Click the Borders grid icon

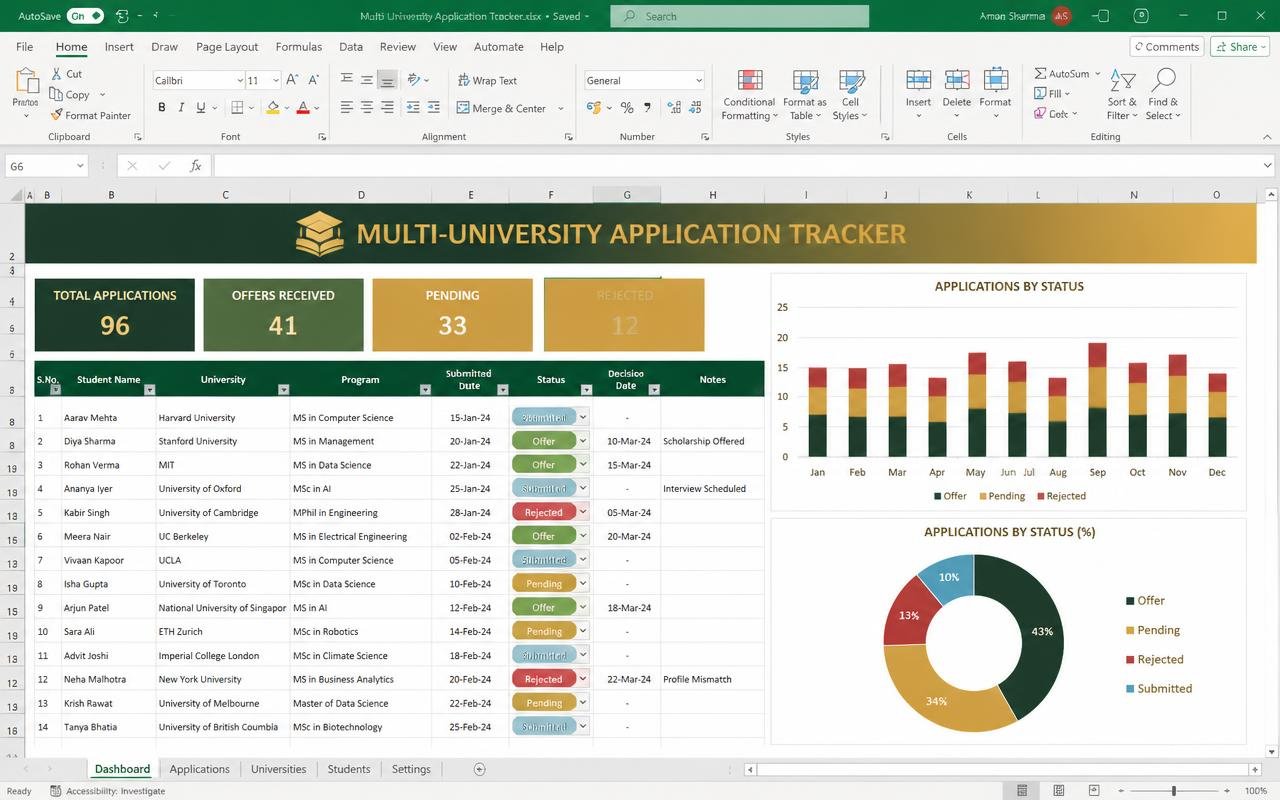tap(237, 108)
